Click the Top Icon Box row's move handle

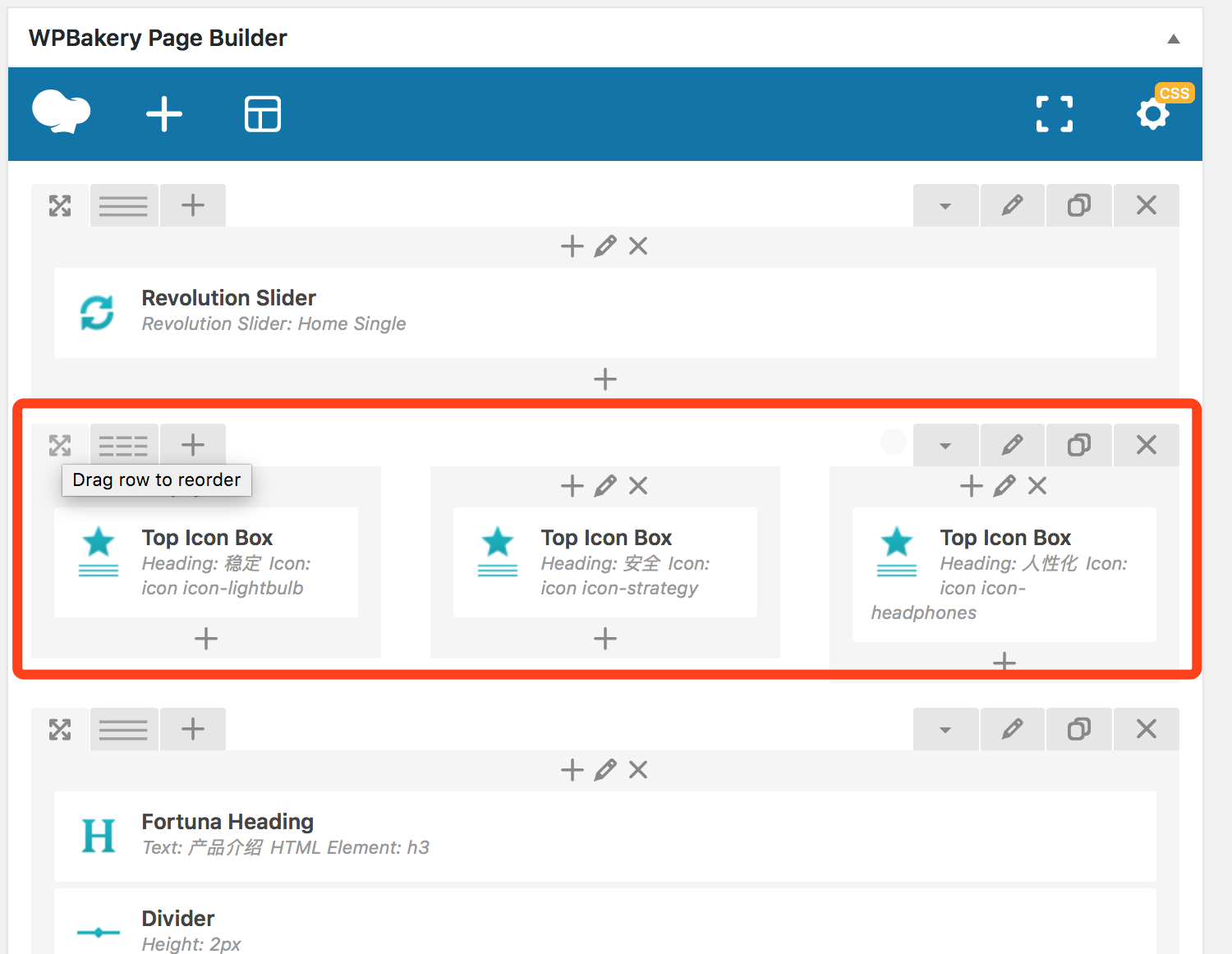pos(60,445)
